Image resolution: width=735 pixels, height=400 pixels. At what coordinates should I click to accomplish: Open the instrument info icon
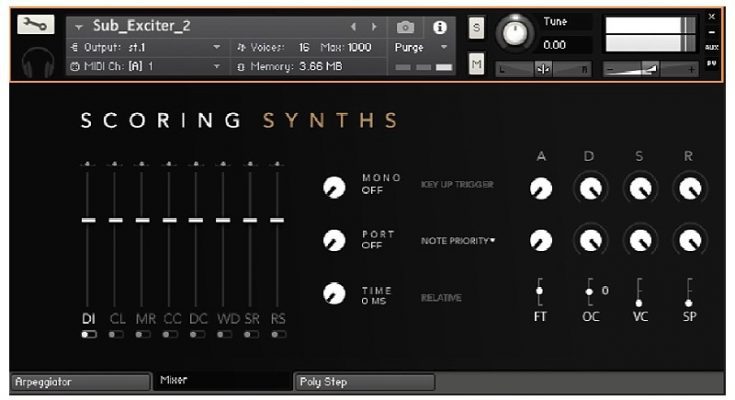click(438, 27)
